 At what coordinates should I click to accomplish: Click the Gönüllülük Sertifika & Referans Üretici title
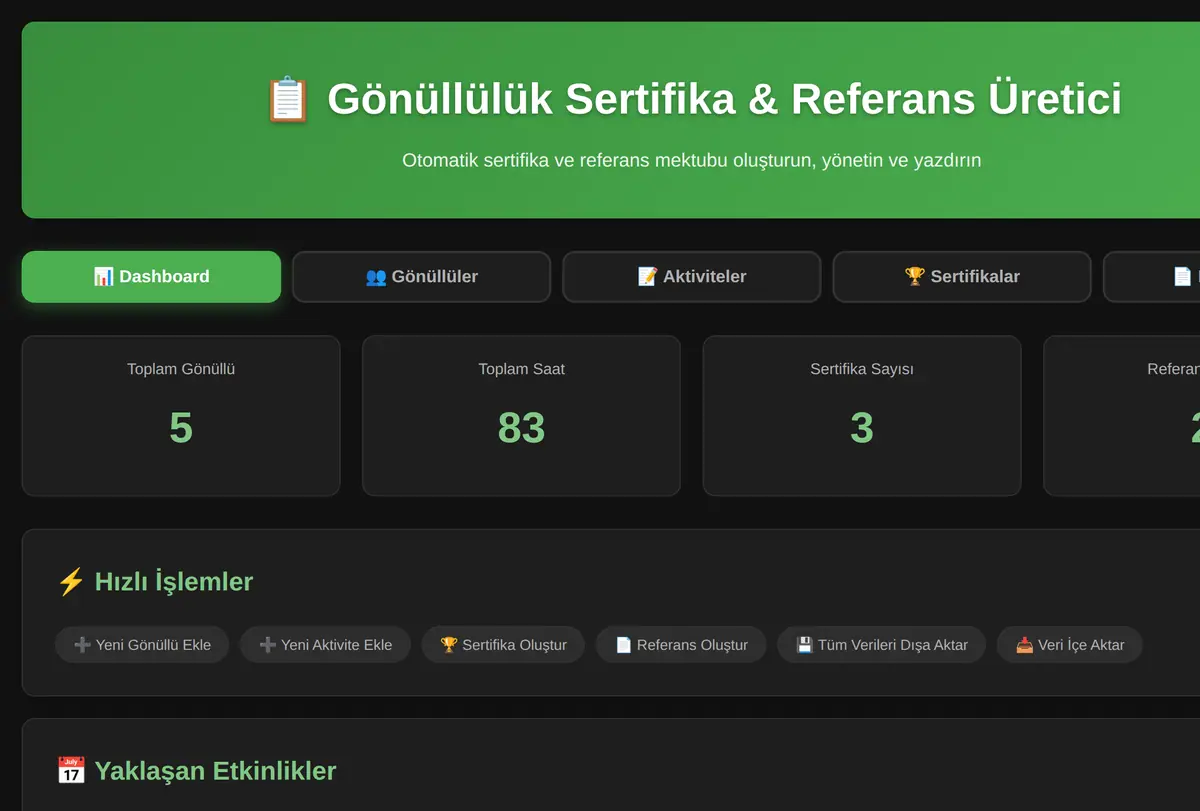(724, 99)
